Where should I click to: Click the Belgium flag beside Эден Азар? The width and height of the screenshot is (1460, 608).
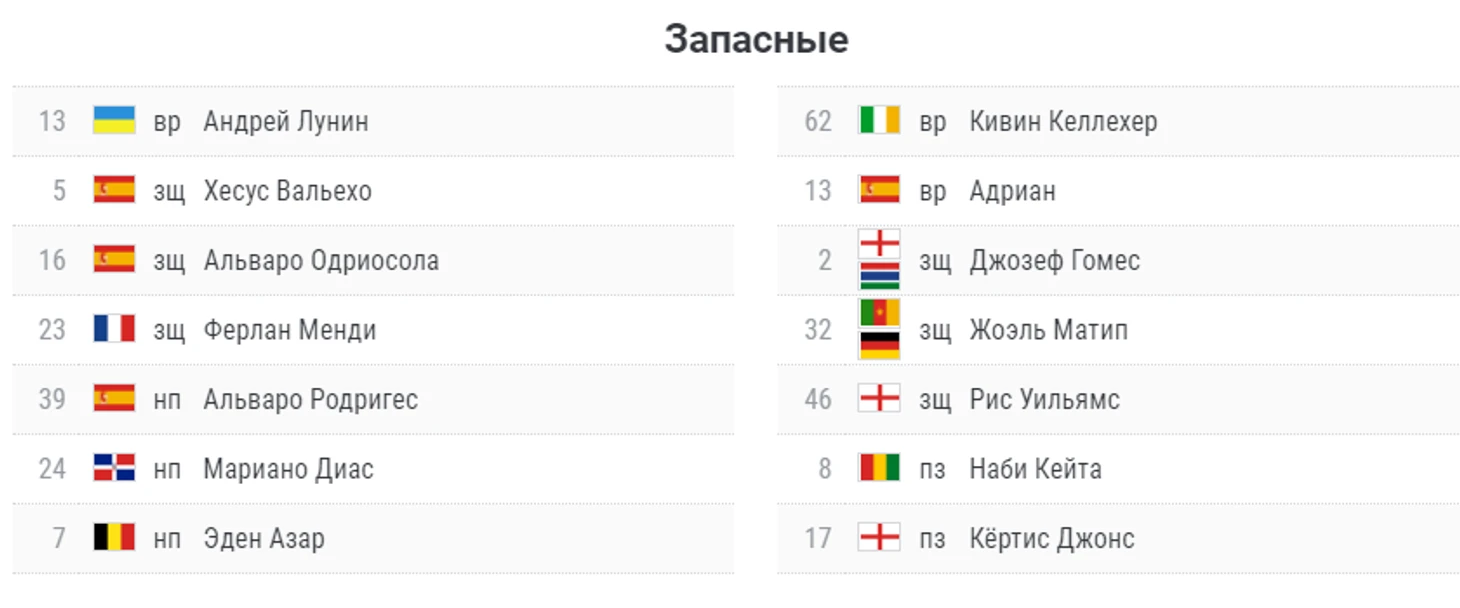[114, 538]
